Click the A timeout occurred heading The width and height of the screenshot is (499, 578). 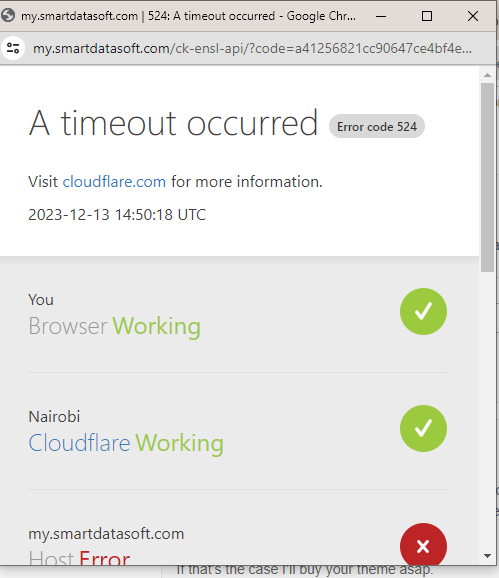[173, 123]
